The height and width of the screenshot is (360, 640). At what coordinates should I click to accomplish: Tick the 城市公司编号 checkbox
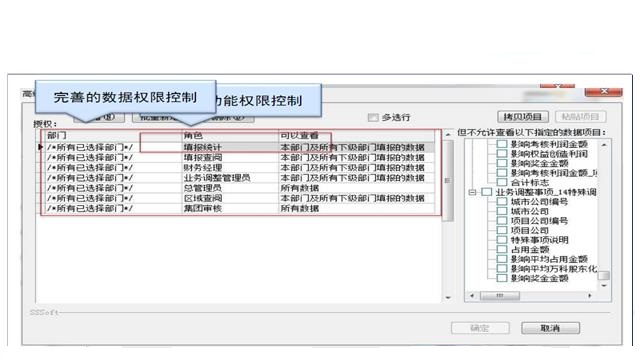502,201
